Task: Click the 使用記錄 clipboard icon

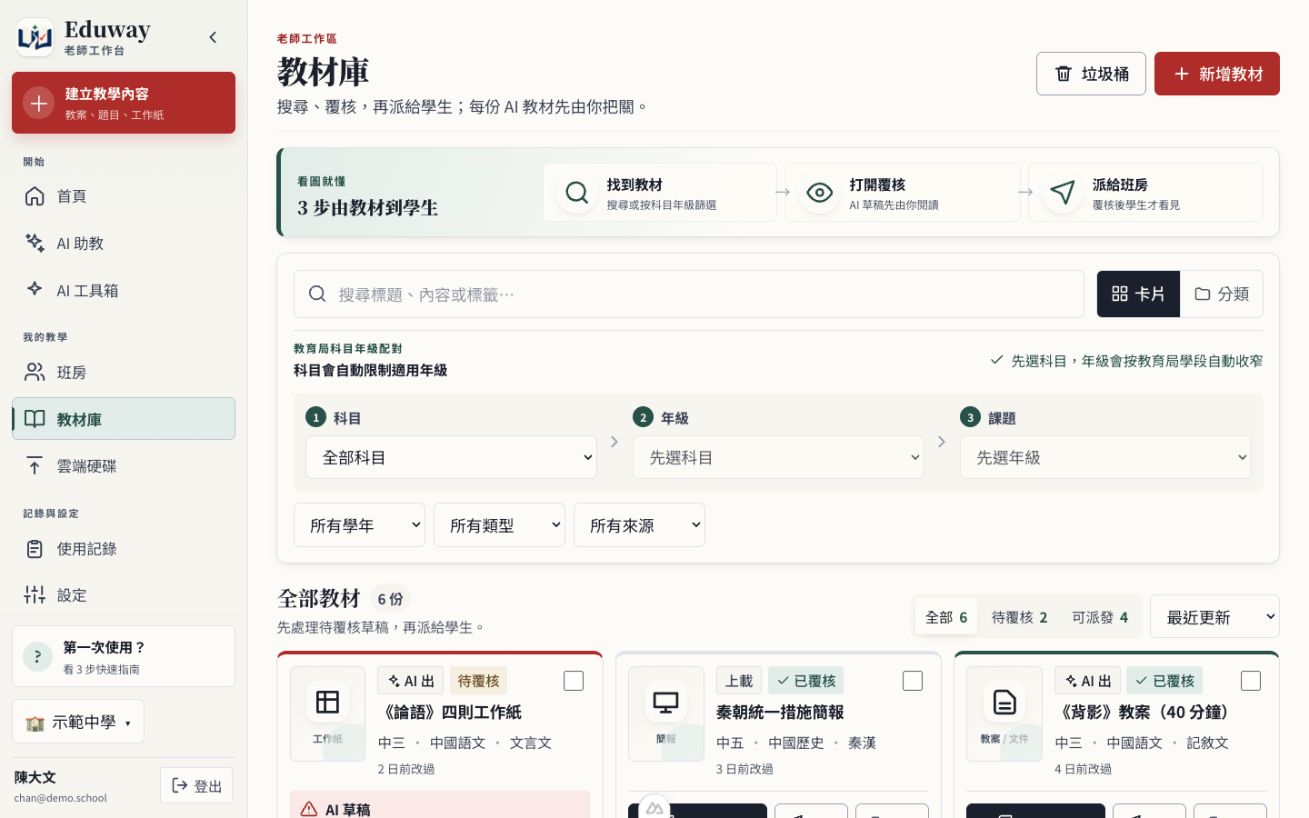Action: tap(35, 548)
